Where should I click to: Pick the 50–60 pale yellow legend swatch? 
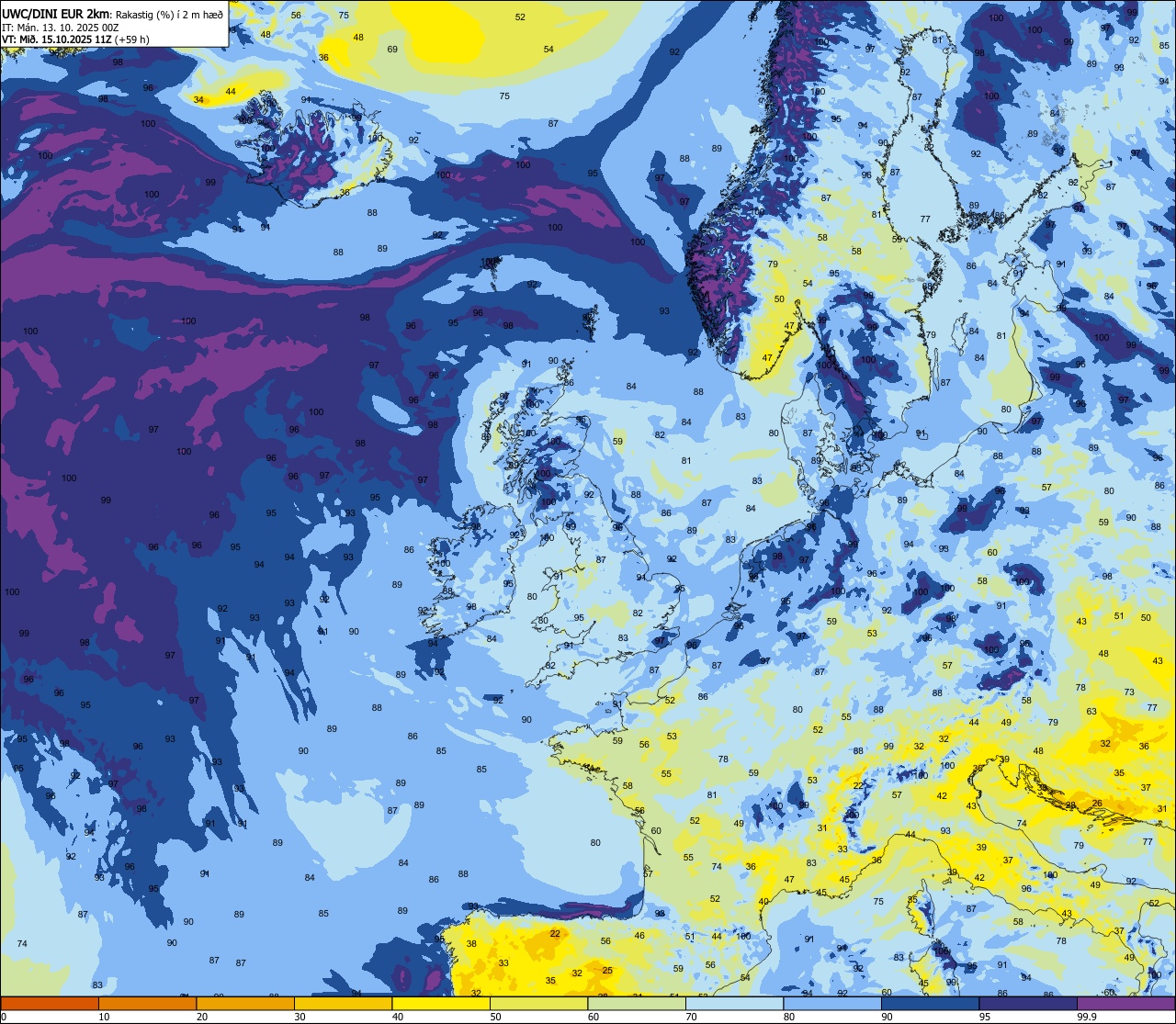pyautogui.click(x=538, y=1003)
